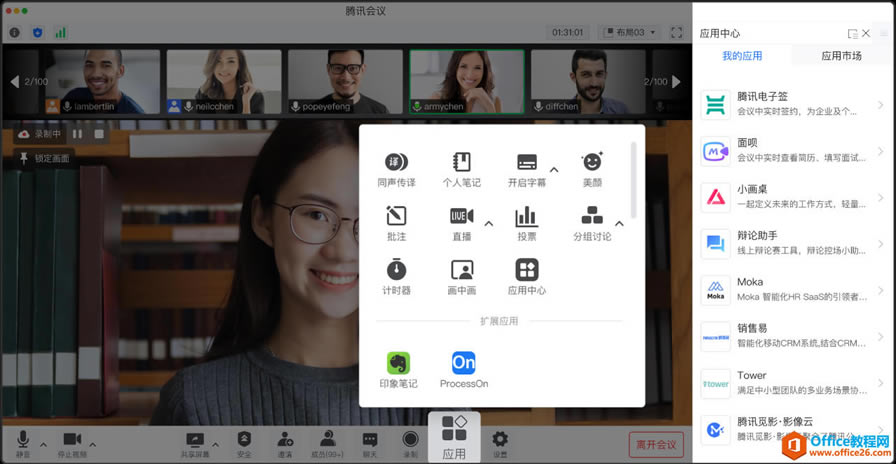This screenshot has width=896, height=464.
Task: Pop out the 应用中心 panel
Action: coord(853,33)
